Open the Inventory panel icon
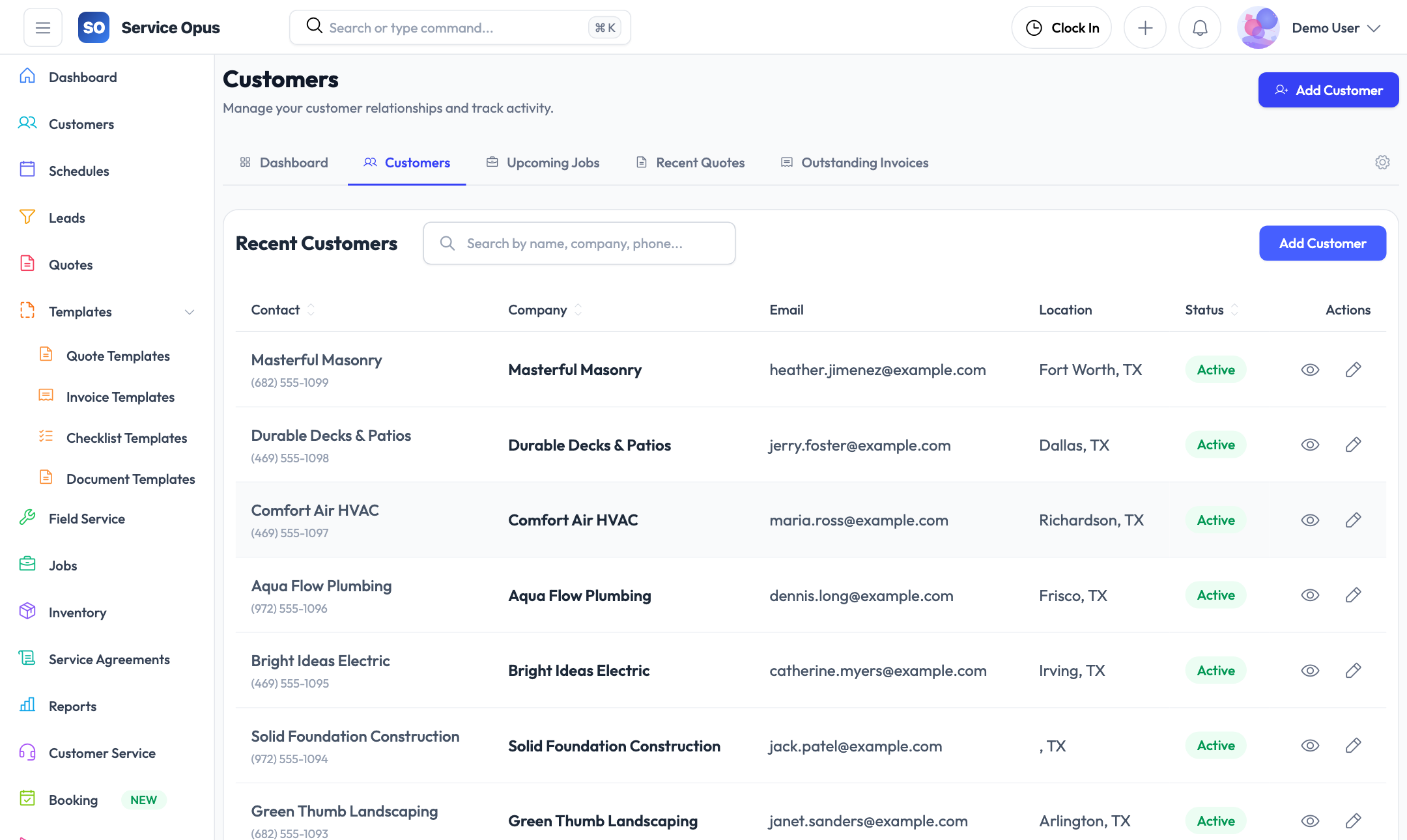 [x=27, y=611]
